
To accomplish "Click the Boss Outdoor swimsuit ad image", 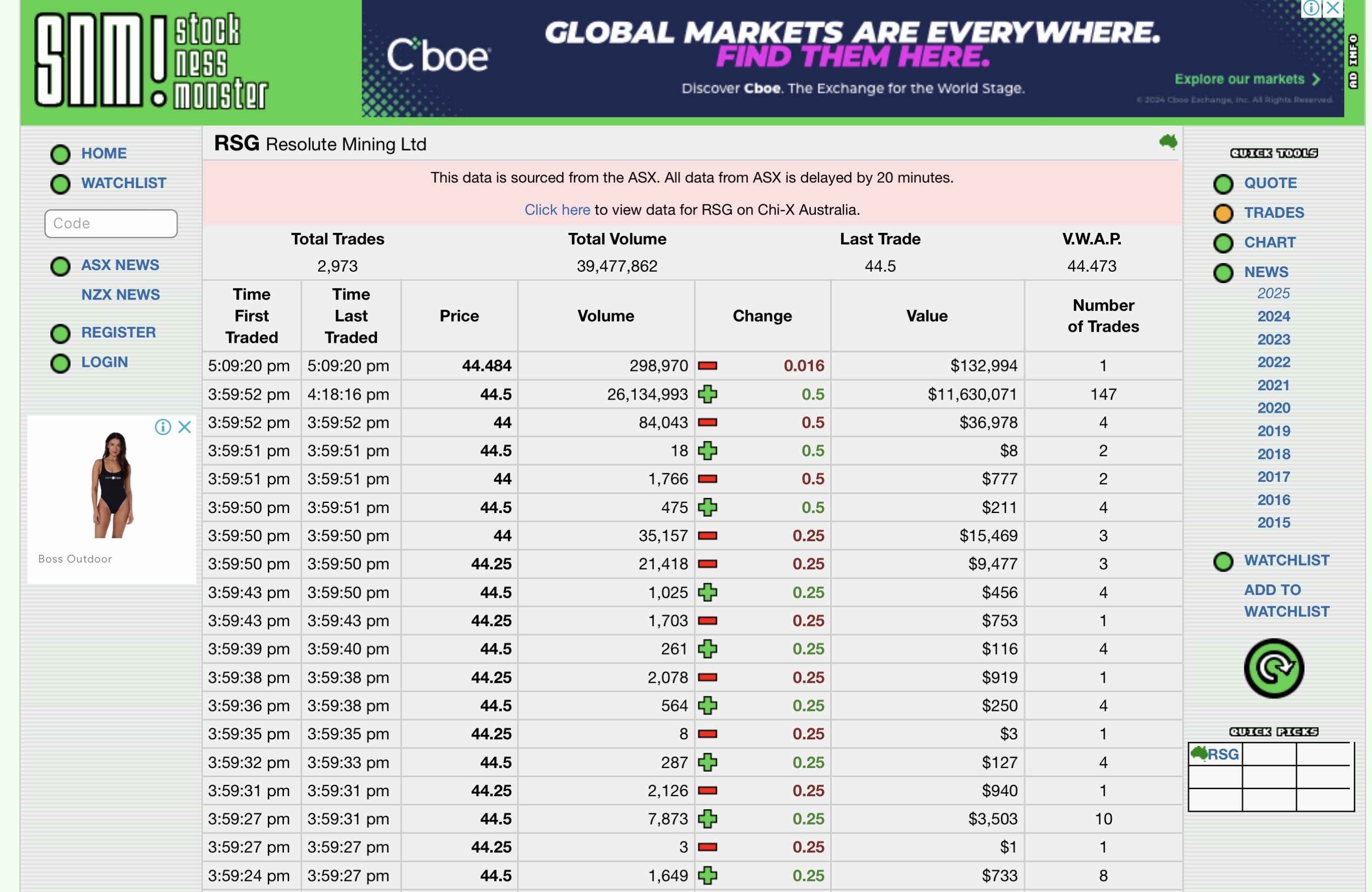I will (113, 485).
